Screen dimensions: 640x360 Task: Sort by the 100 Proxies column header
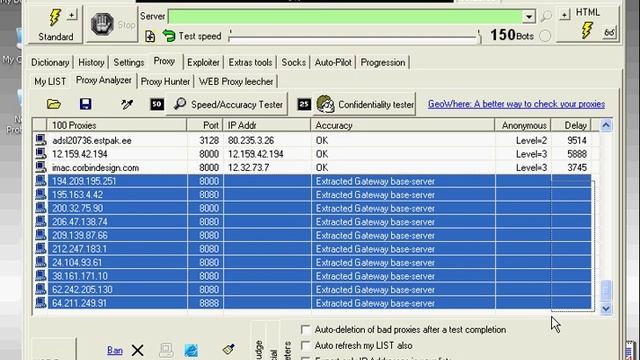click(x=117, y=125)
